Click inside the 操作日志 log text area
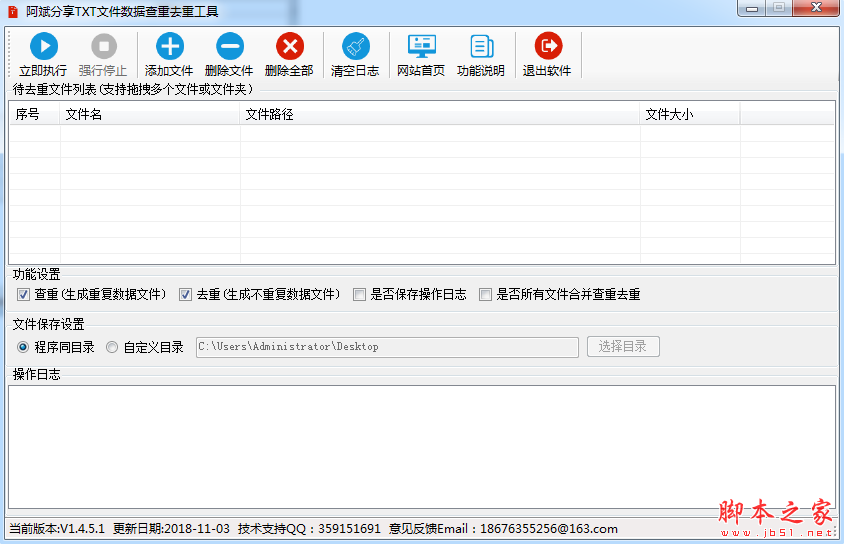The image size is (844, 544). click(x=421, y=447)
